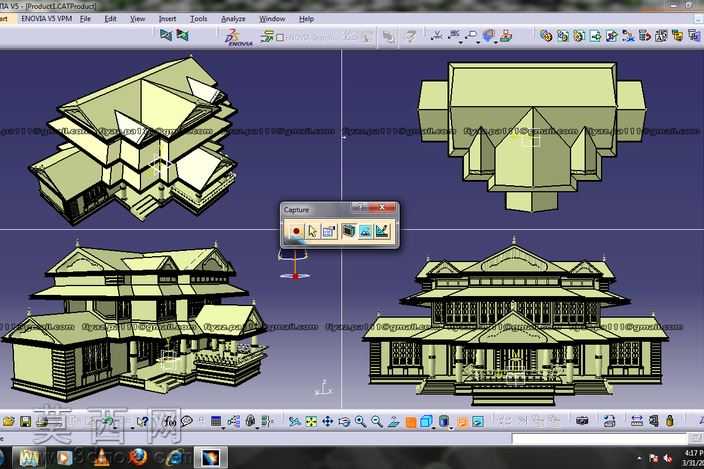
Task: Open the Help menu
Action: [306, 19]
